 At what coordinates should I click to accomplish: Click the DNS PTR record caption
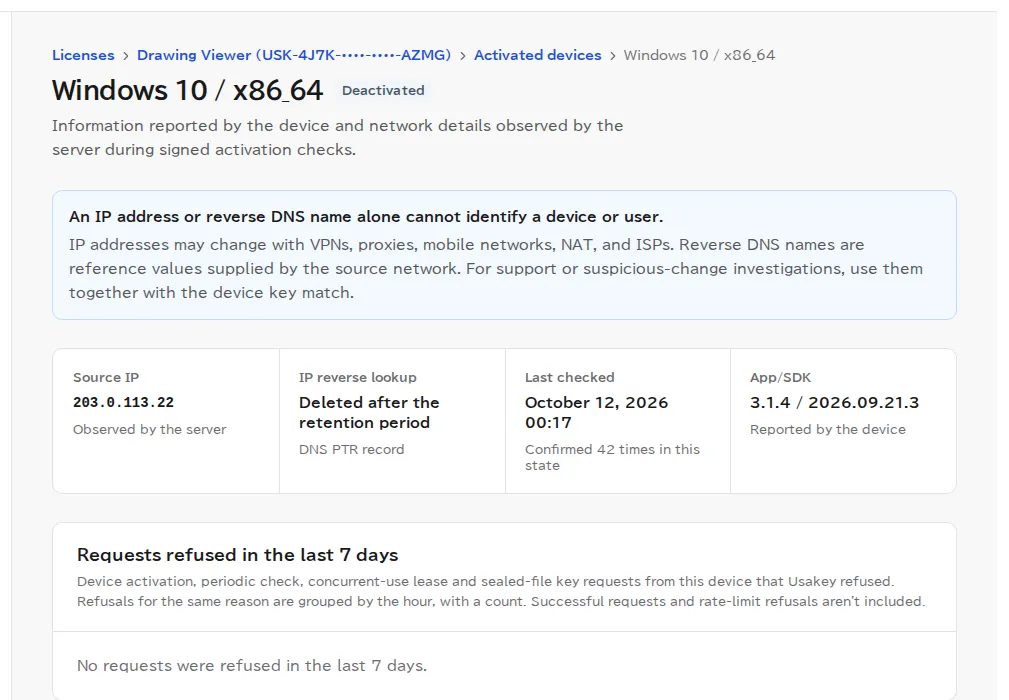click(x=351, y=450)
